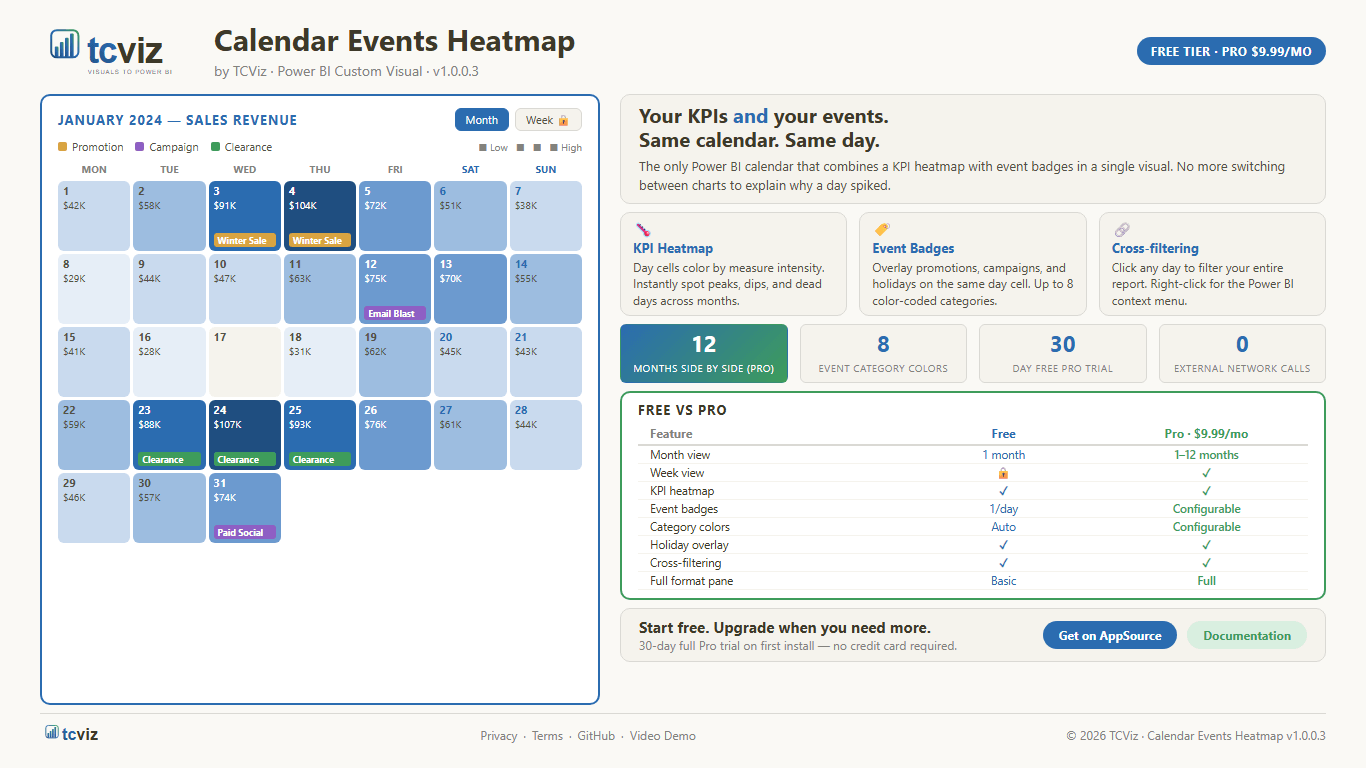The width and height of the screenshot is (1366, 768).
Task: Click the orange Promotion legend swatch
Action: click(63, 147)
